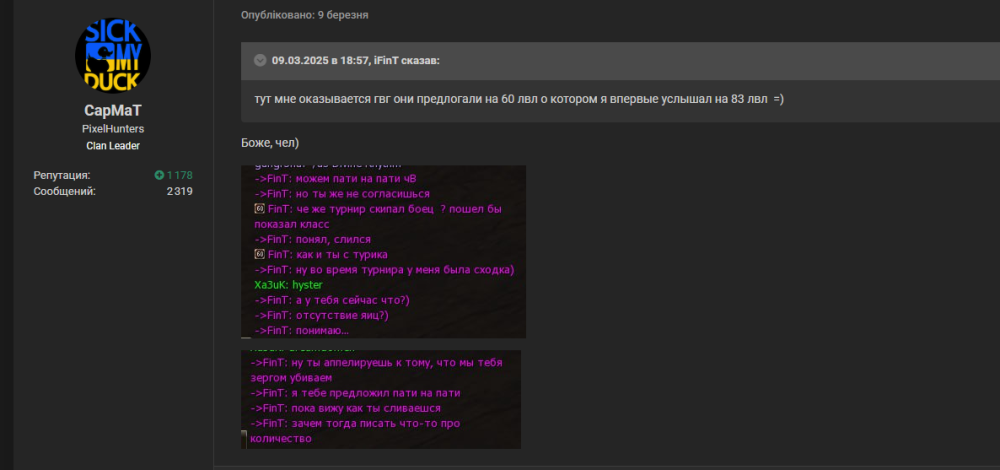The image size is (1000, 470).
Task: Open the second chat screenshot about зергом
Action: (x=381, y=399)
